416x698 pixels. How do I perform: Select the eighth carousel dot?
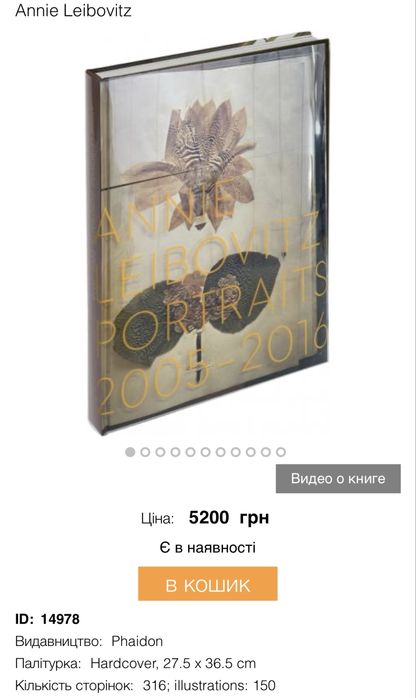click(235, 452)
